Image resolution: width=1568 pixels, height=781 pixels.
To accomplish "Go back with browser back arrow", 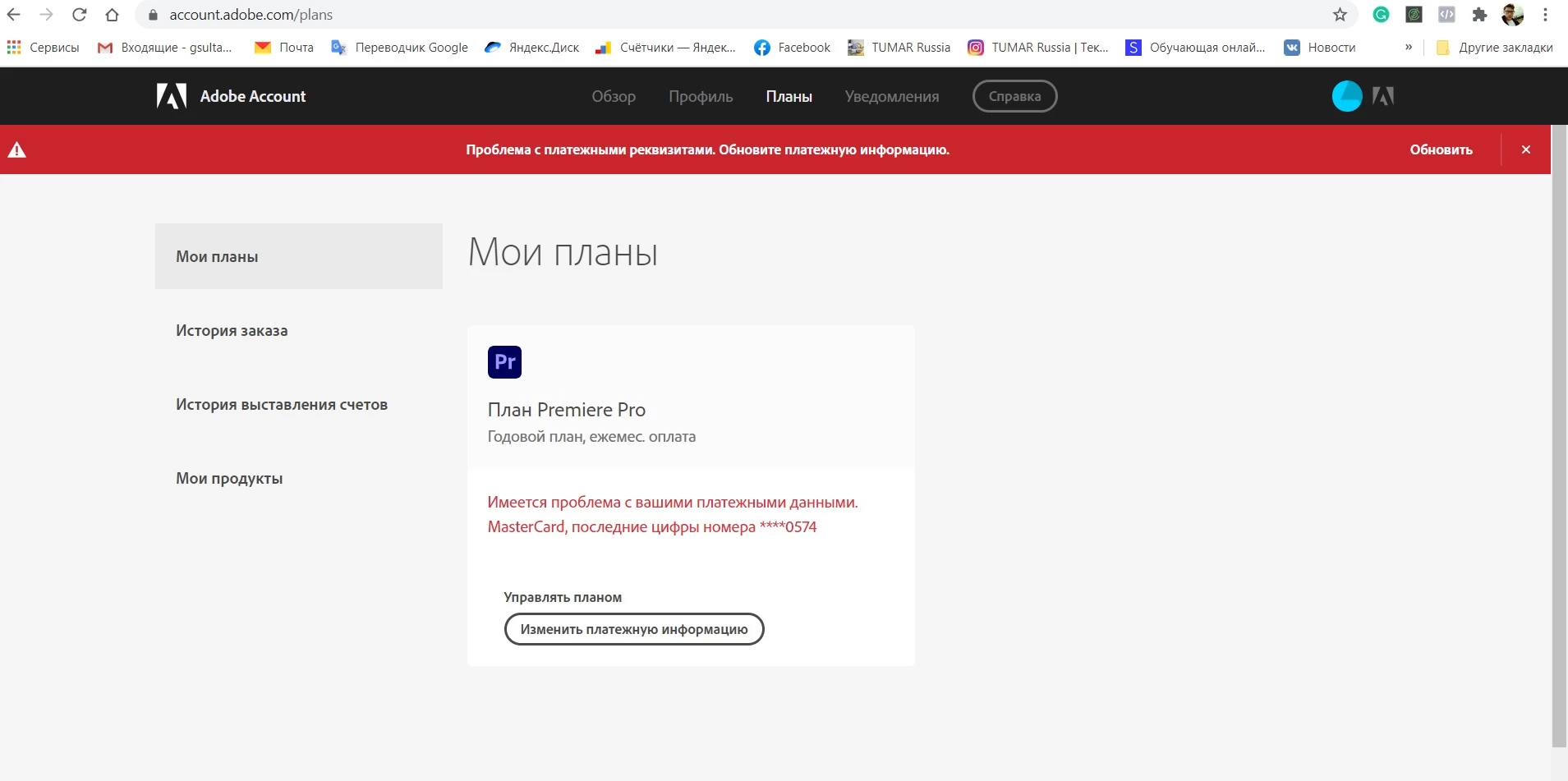I will coord(14,15).
